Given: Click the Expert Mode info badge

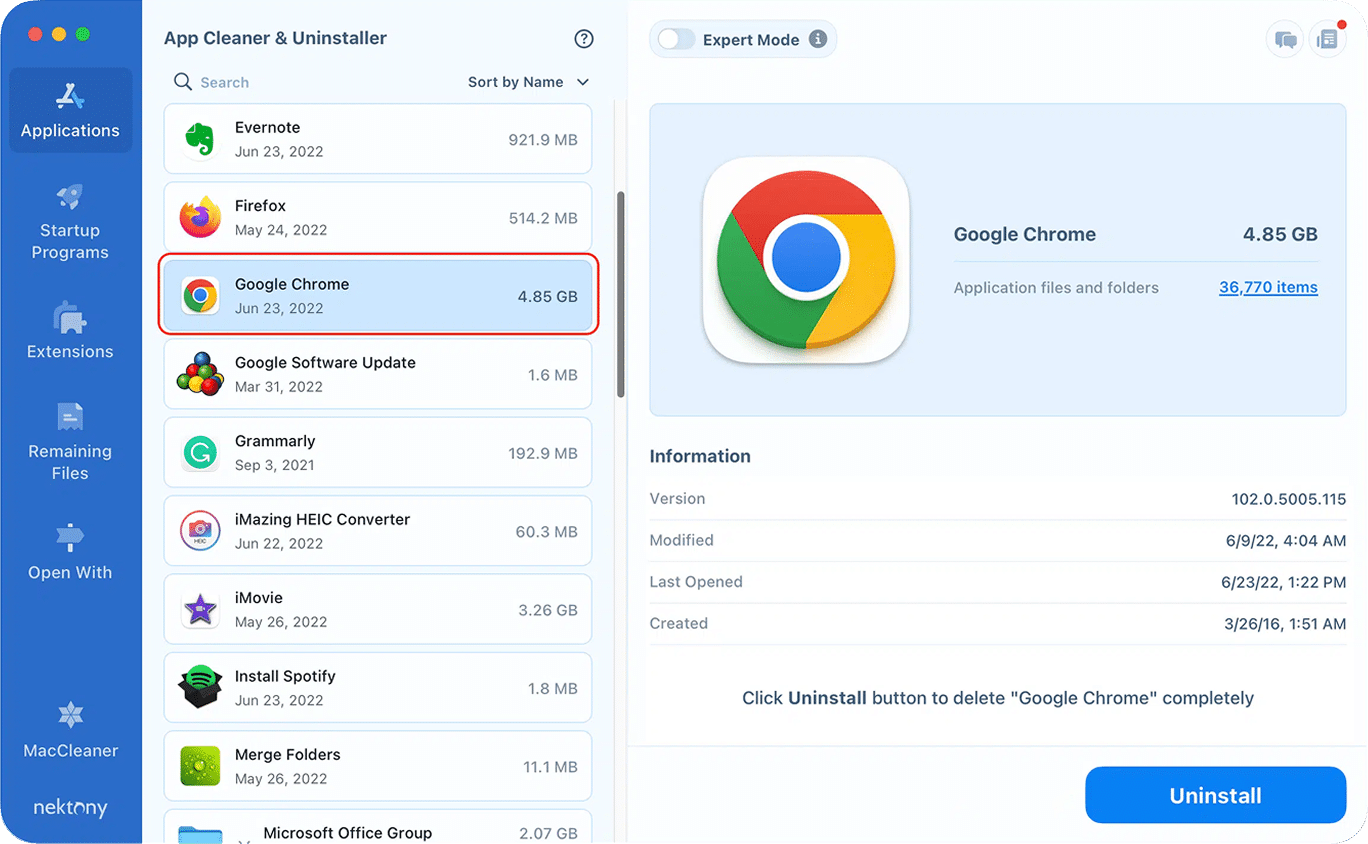Looking at the screenshot, I should [818, 39].
